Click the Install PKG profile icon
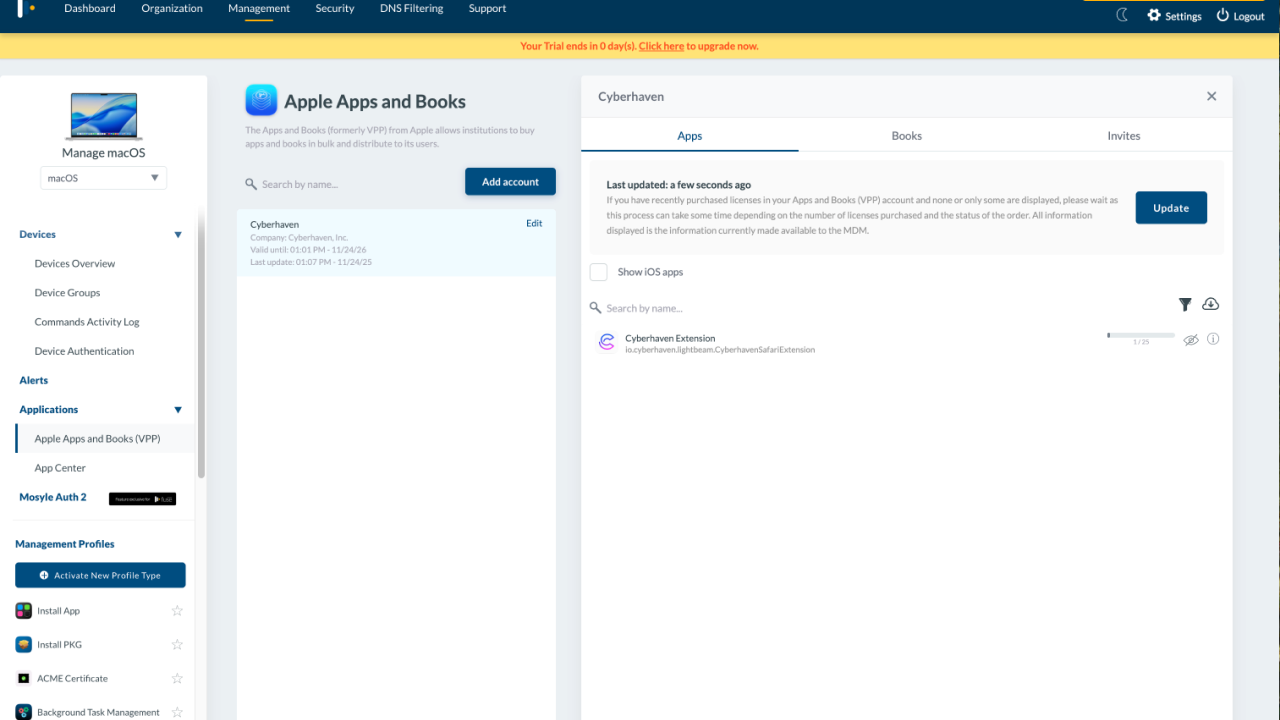 24,645
